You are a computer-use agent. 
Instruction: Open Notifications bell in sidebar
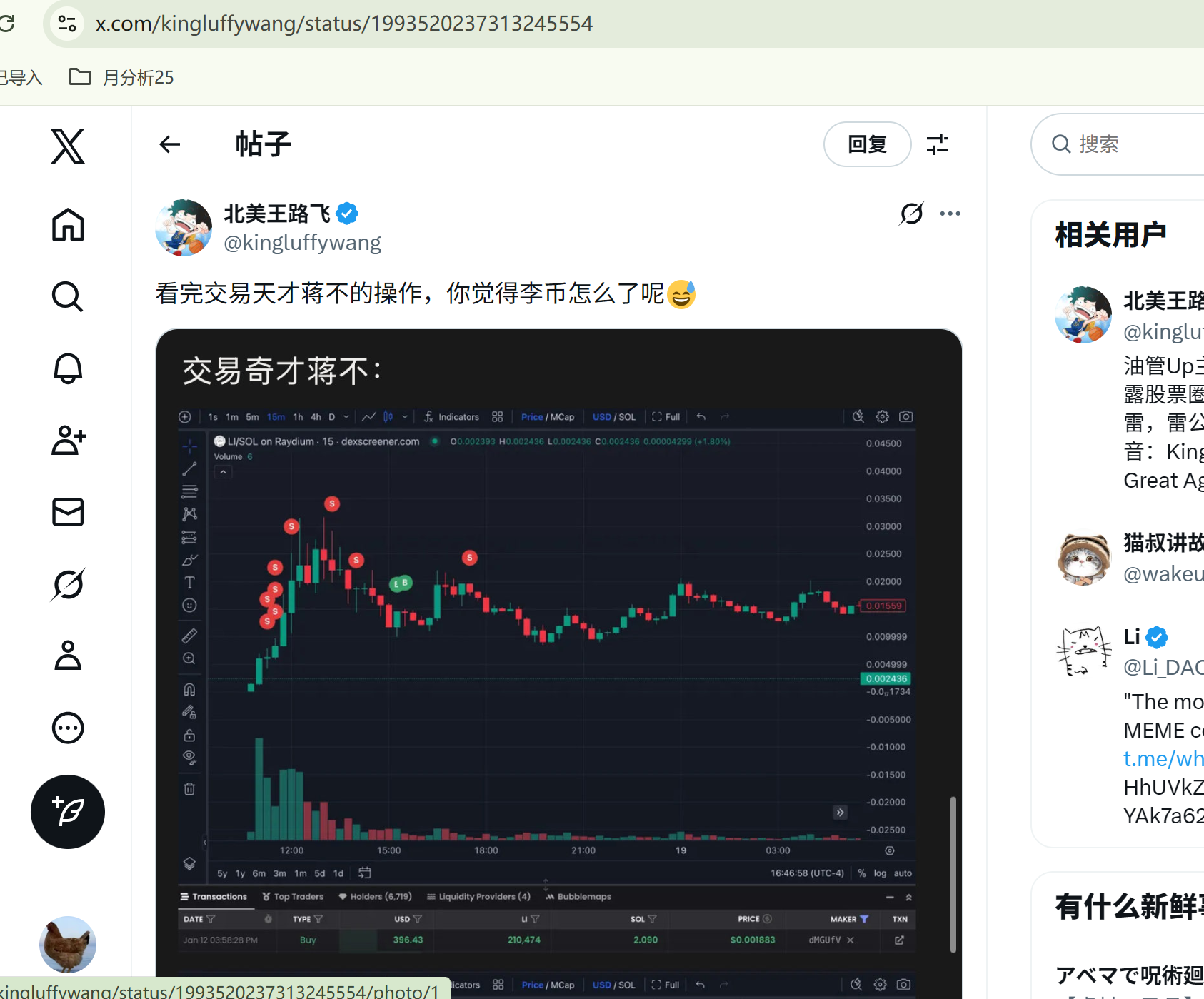(x=68, y=368)
